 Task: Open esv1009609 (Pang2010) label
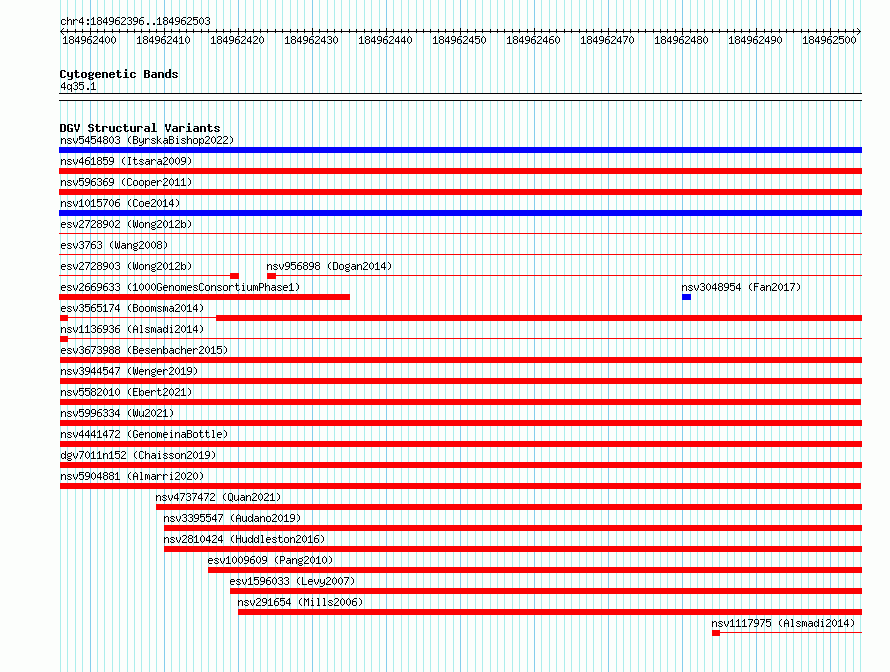pyautogui.click(x=270, y=560)
